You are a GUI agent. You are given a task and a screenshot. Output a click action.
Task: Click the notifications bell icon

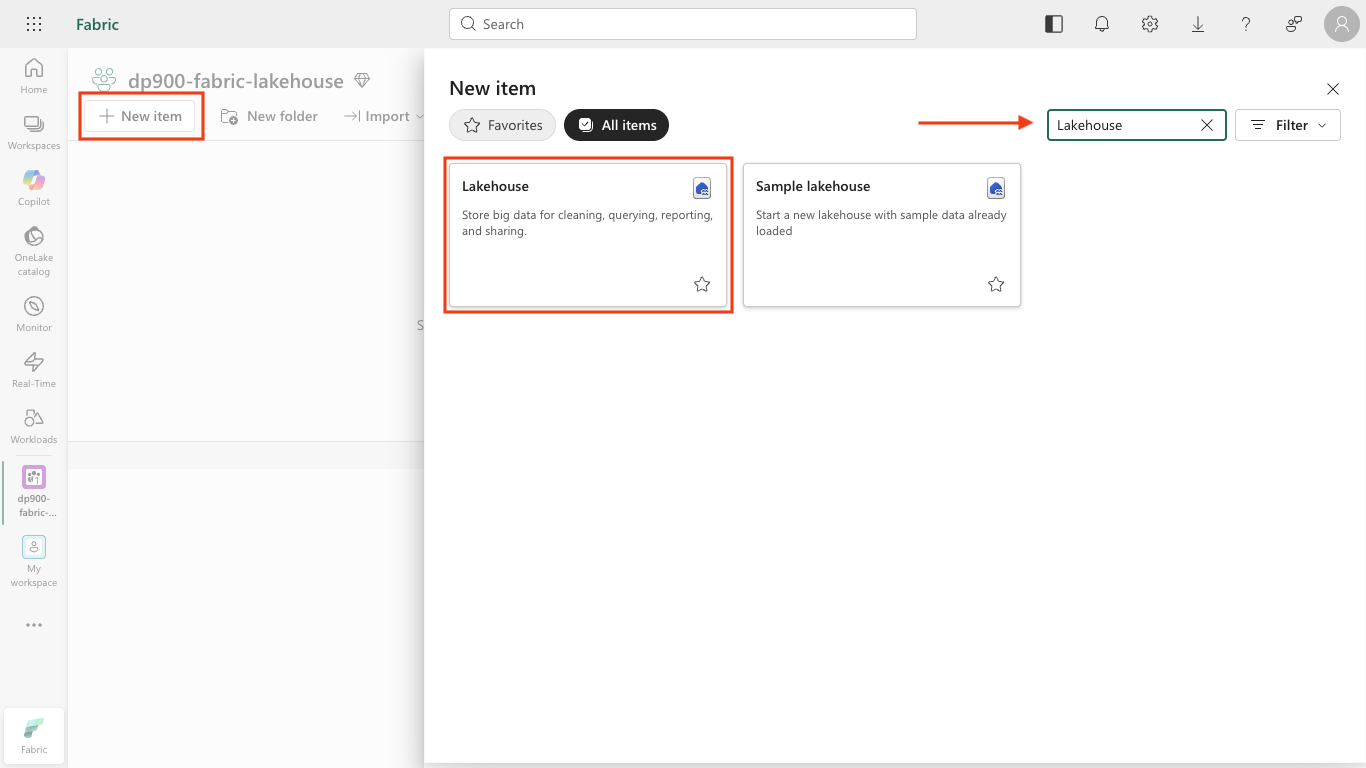coord(1102,24)
